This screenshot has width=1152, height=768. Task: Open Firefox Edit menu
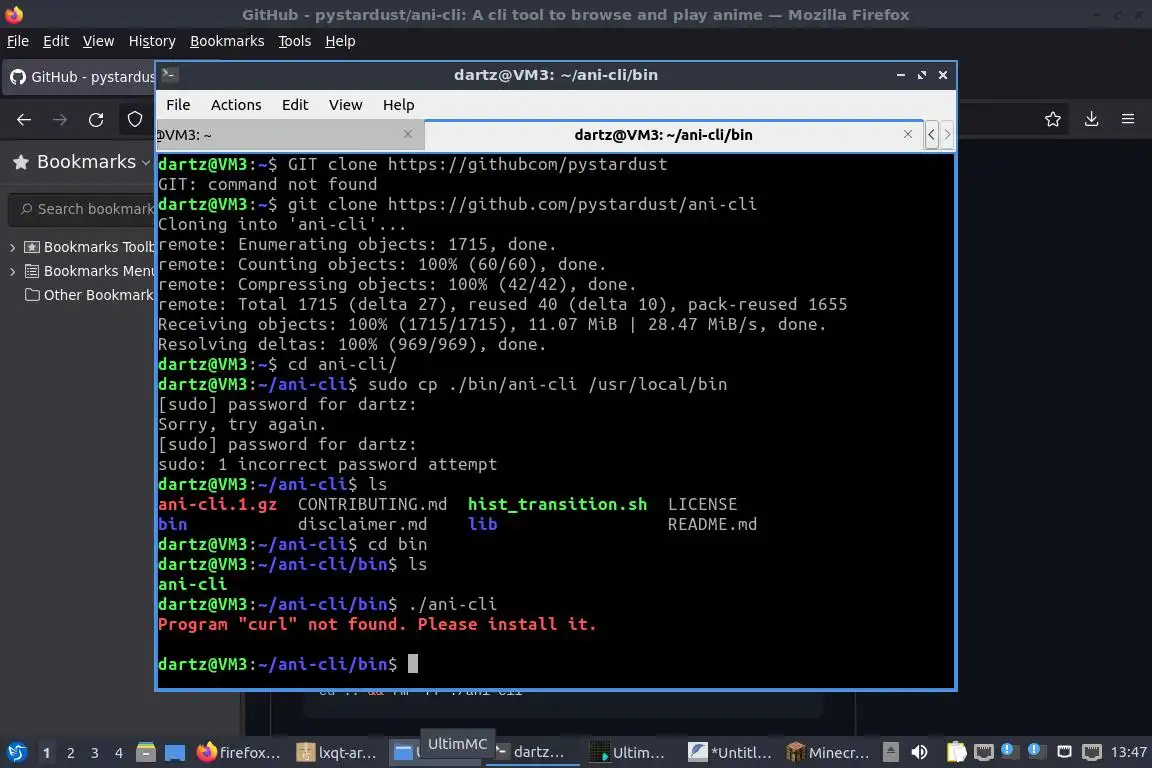56,41
